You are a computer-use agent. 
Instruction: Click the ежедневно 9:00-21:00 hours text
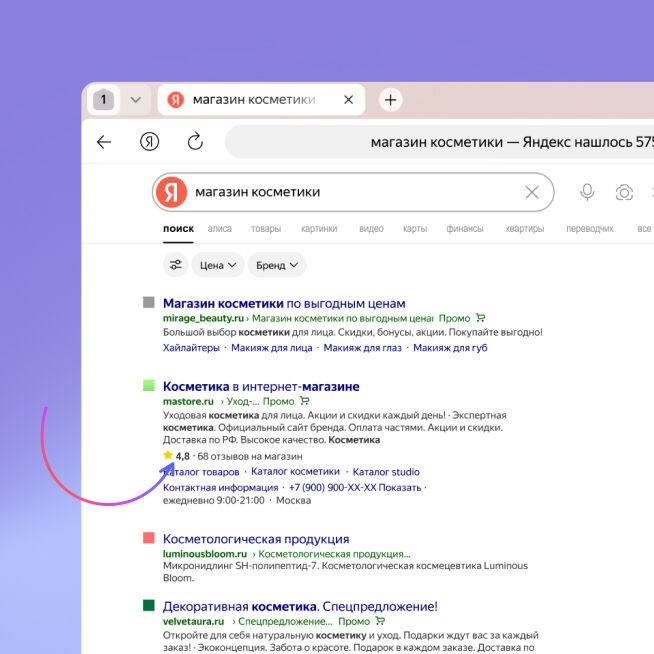tap(214, 501)
